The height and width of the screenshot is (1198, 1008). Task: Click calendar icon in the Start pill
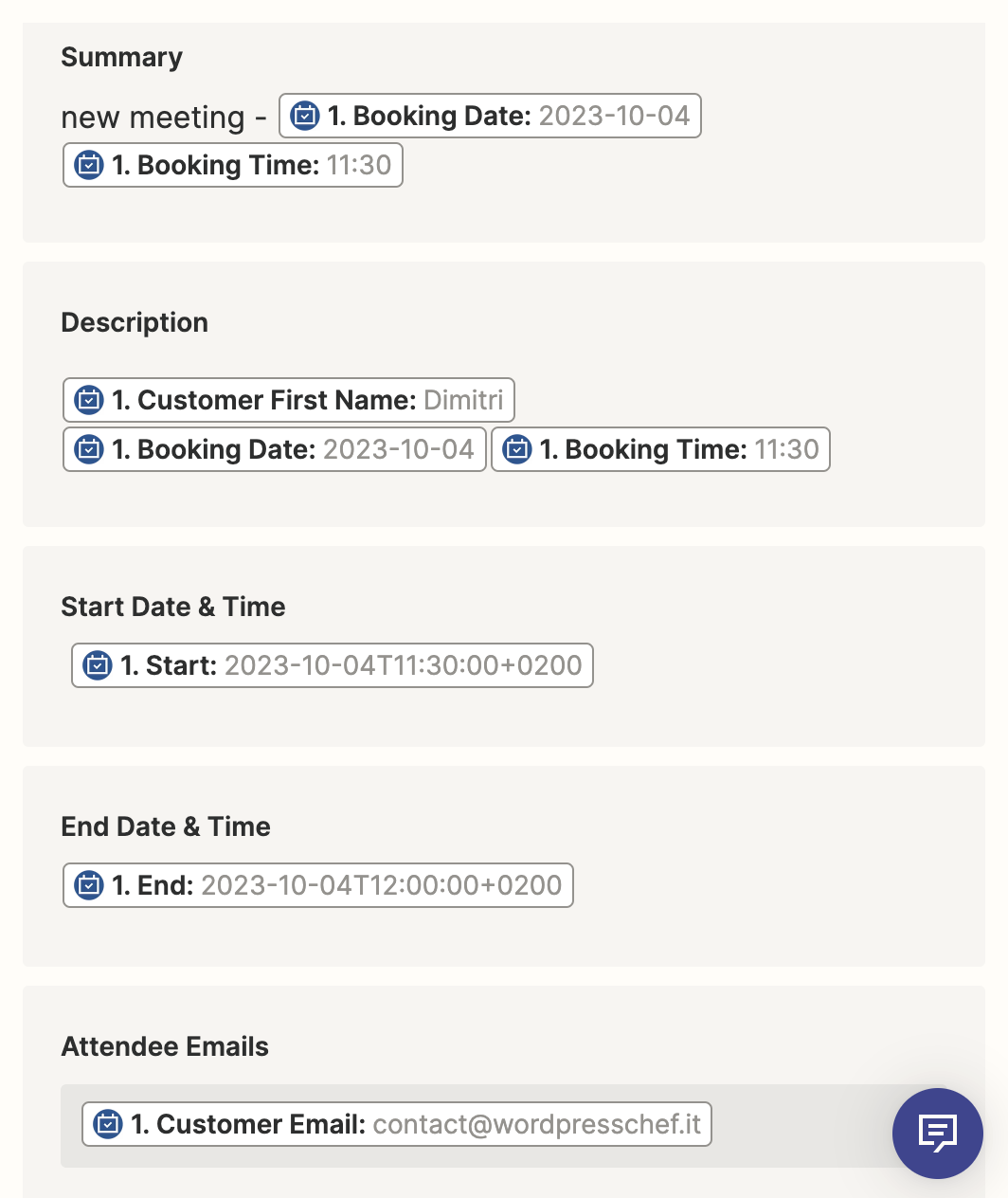[x=98, y=665]
